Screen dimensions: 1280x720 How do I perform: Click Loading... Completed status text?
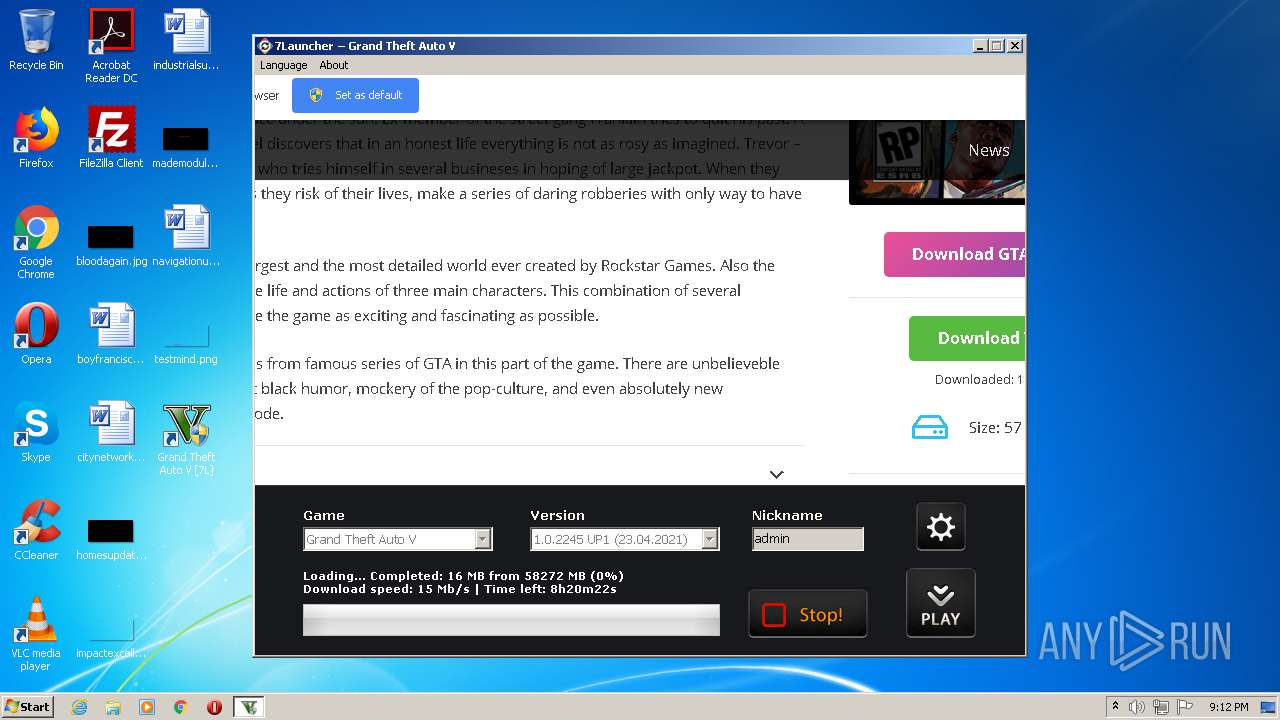point(463,576)
